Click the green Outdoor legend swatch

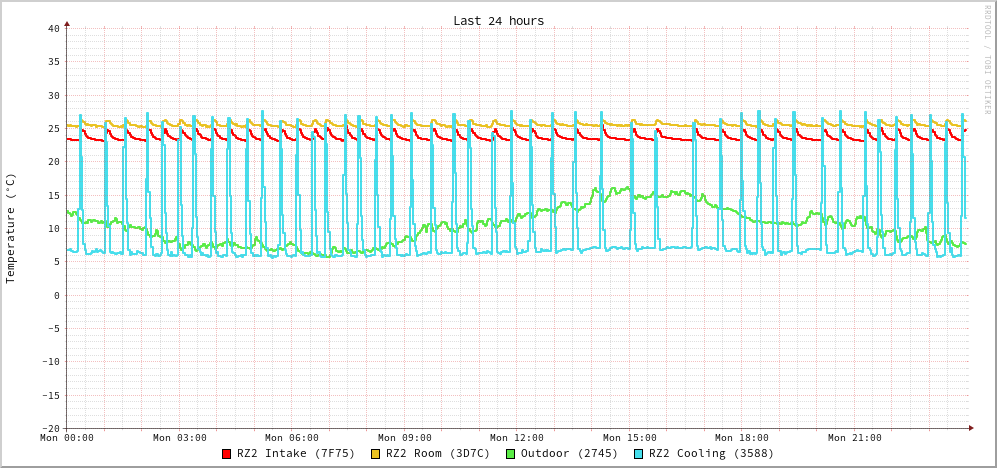[510, 454]
